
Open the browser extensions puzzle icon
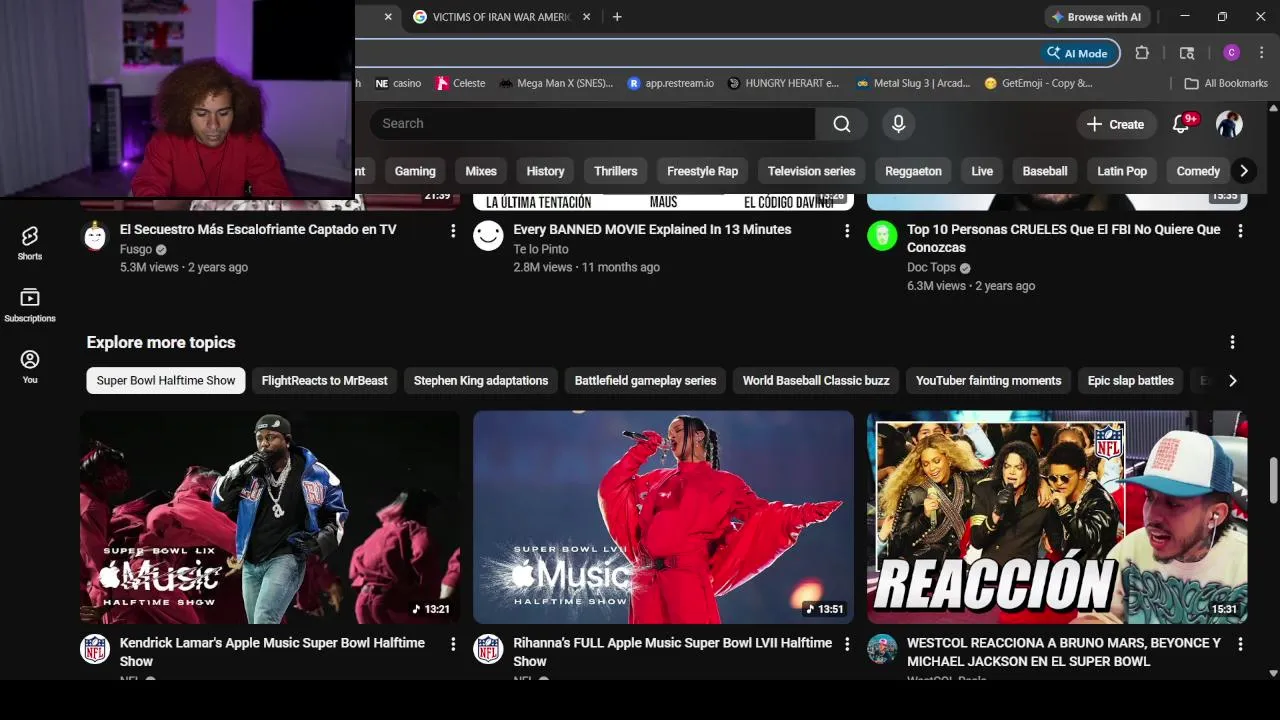click(1142, 53)
